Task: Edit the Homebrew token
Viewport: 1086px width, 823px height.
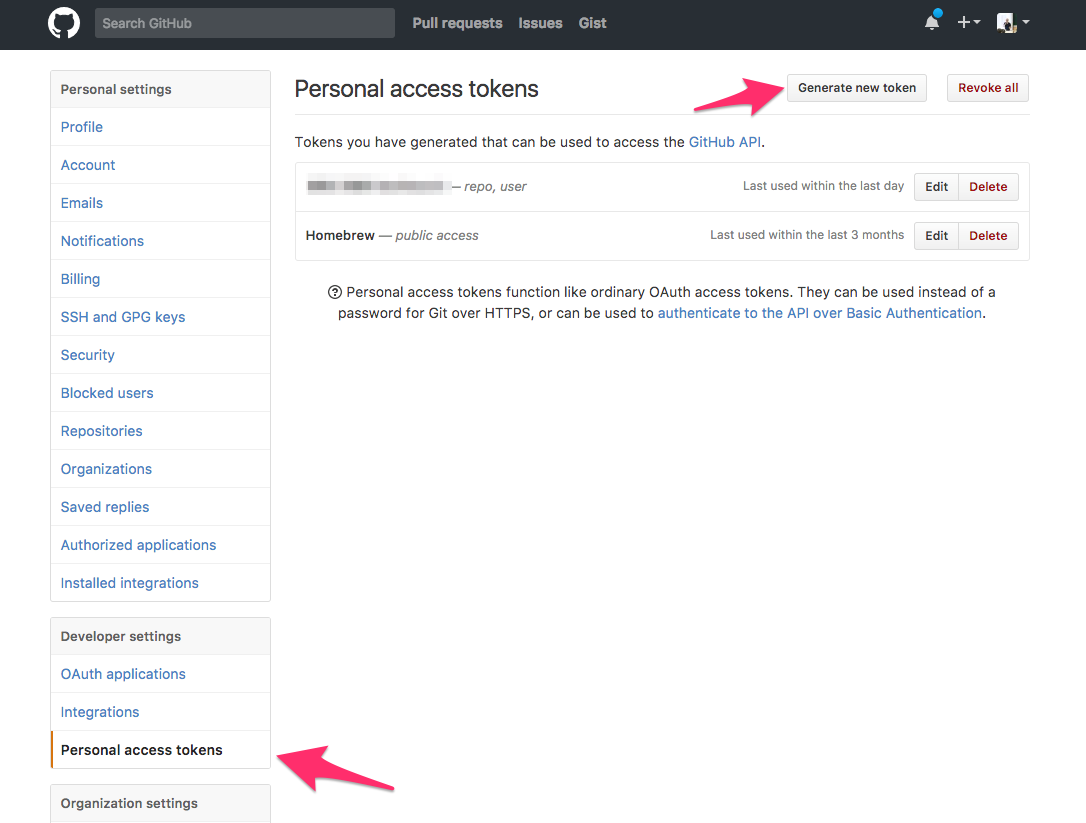Action: [x=936, y=236]
